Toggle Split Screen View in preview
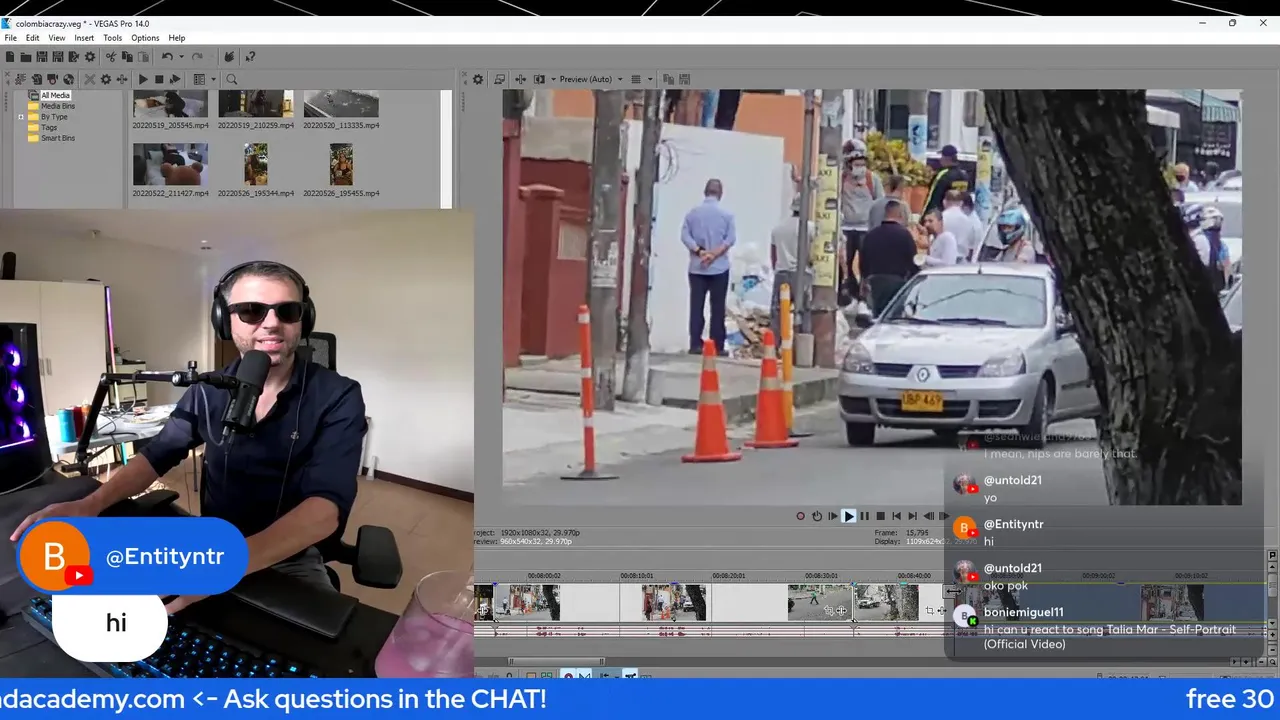 539,79
